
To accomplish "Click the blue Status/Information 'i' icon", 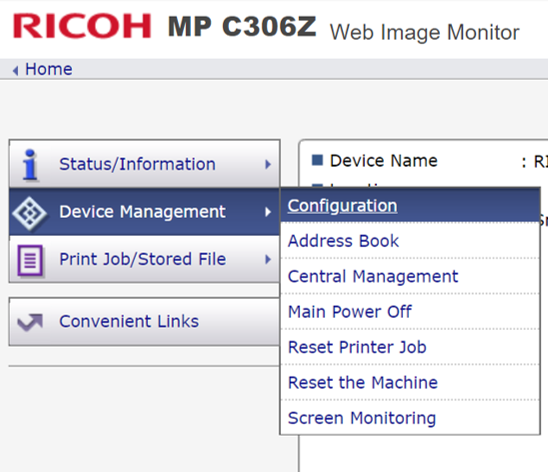I will click(30, 164).
